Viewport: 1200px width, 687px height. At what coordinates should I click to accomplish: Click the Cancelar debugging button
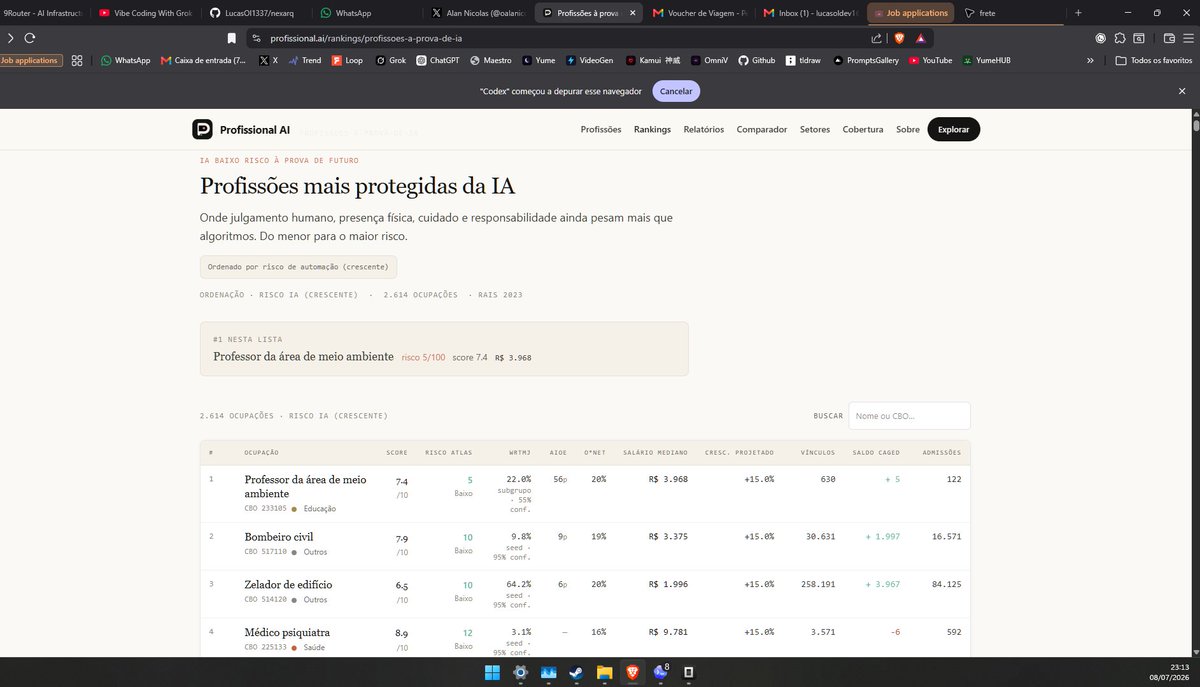coord(676,91)
